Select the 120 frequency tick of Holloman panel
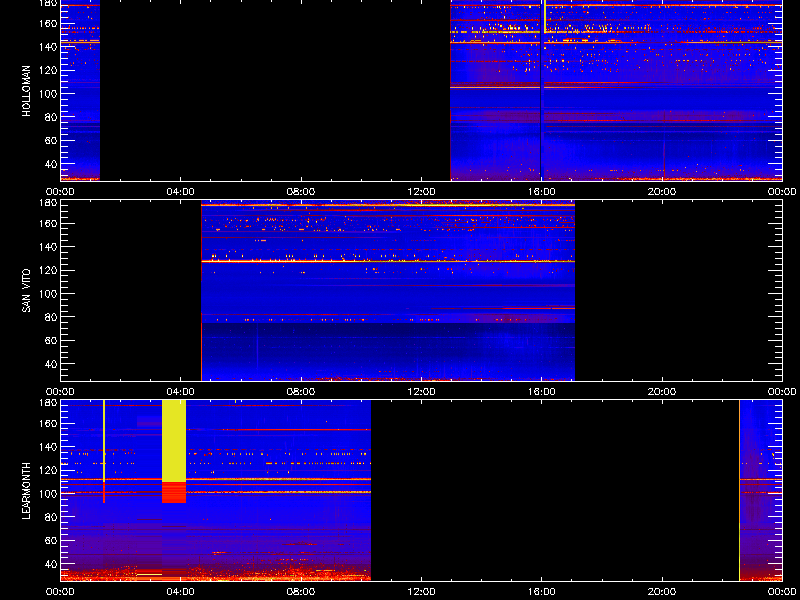 click(x=49, y=70)
